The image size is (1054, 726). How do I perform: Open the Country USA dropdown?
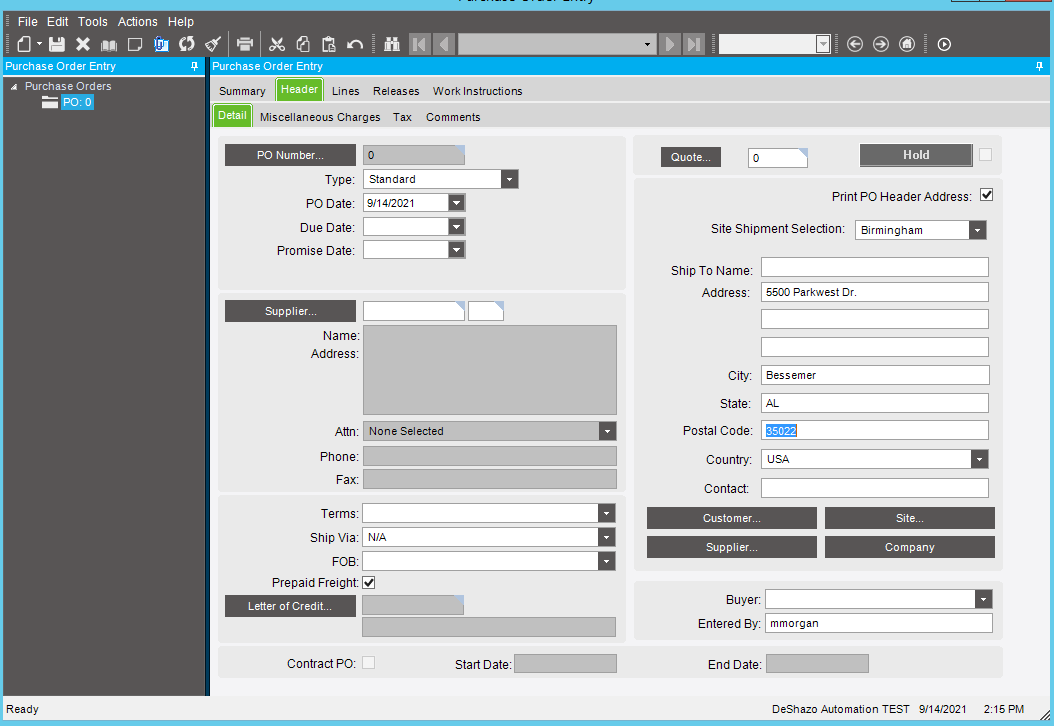[979, 459]
